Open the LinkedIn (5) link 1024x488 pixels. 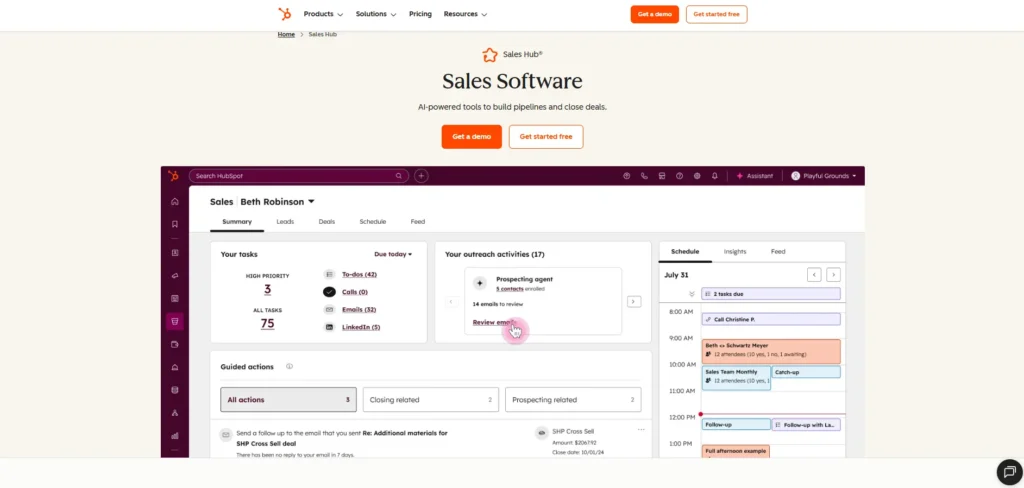[361, 327]
